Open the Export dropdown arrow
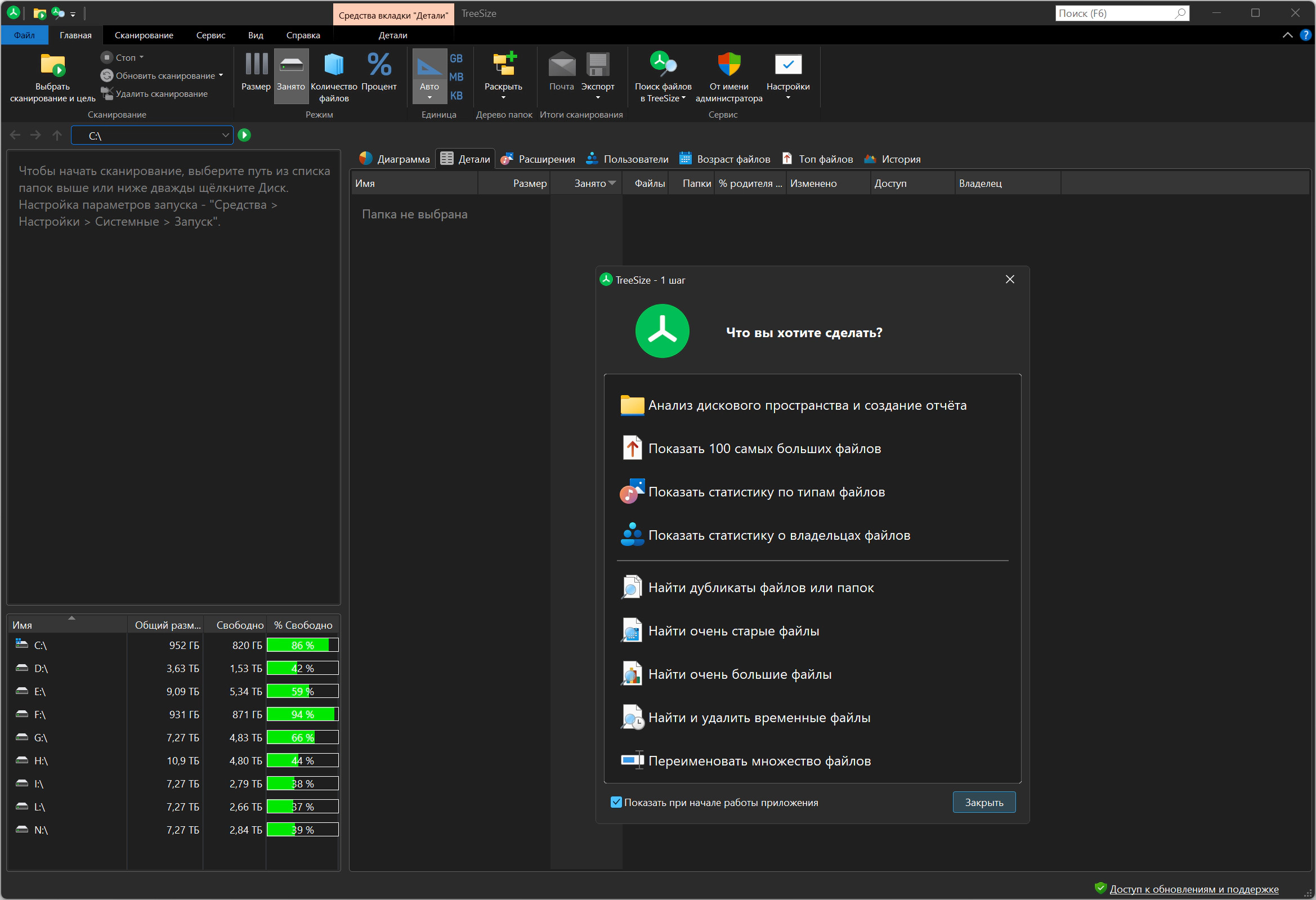 (597, 98)
